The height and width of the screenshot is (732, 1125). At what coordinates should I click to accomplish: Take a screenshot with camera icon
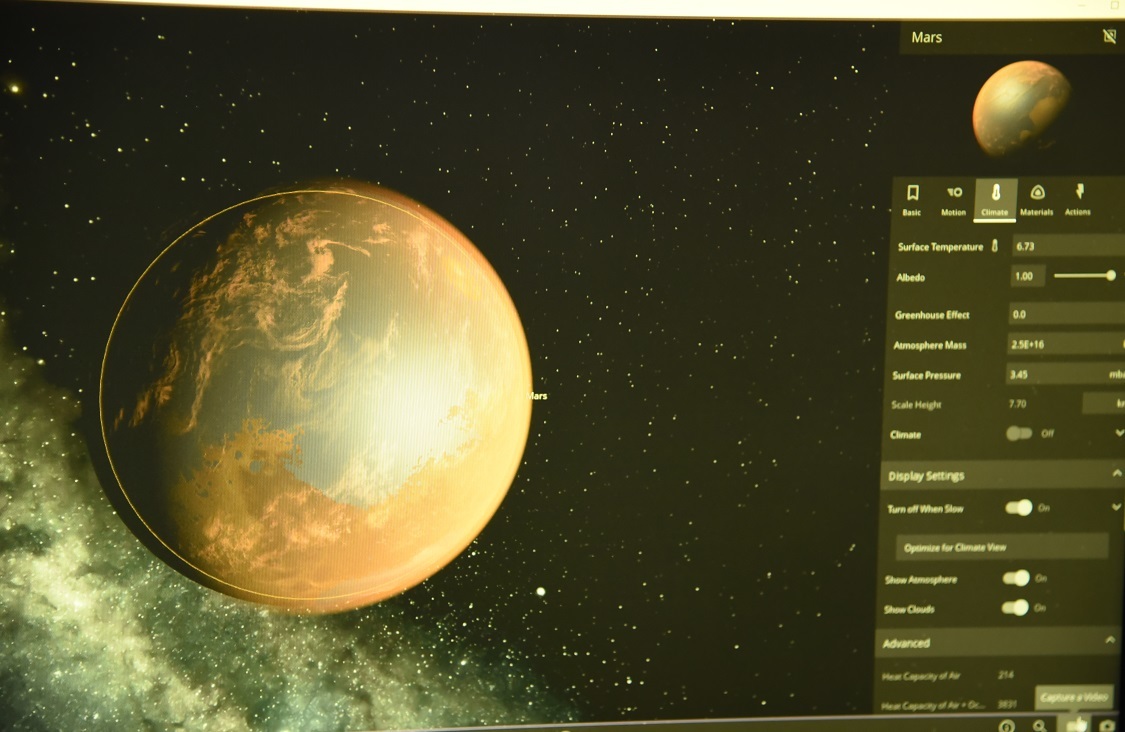[1108, 726]
